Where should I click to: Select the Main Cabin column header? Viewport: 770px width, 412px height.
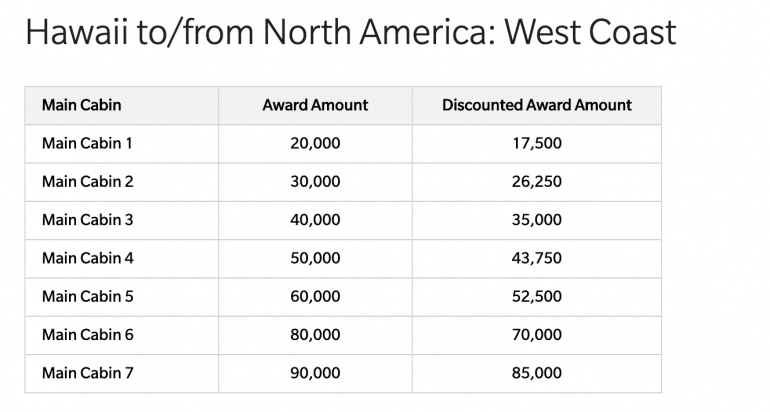click(82, 105)
